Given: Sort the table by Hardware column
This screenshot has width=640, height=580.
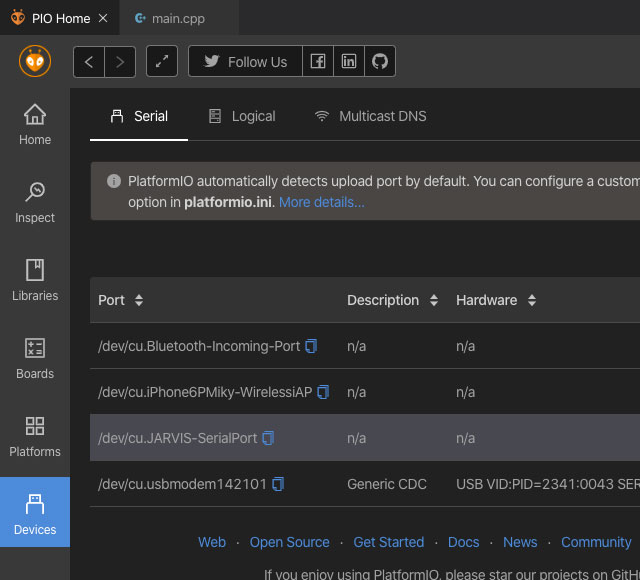Looking at the screenshot, I should [x=532, y=300].
